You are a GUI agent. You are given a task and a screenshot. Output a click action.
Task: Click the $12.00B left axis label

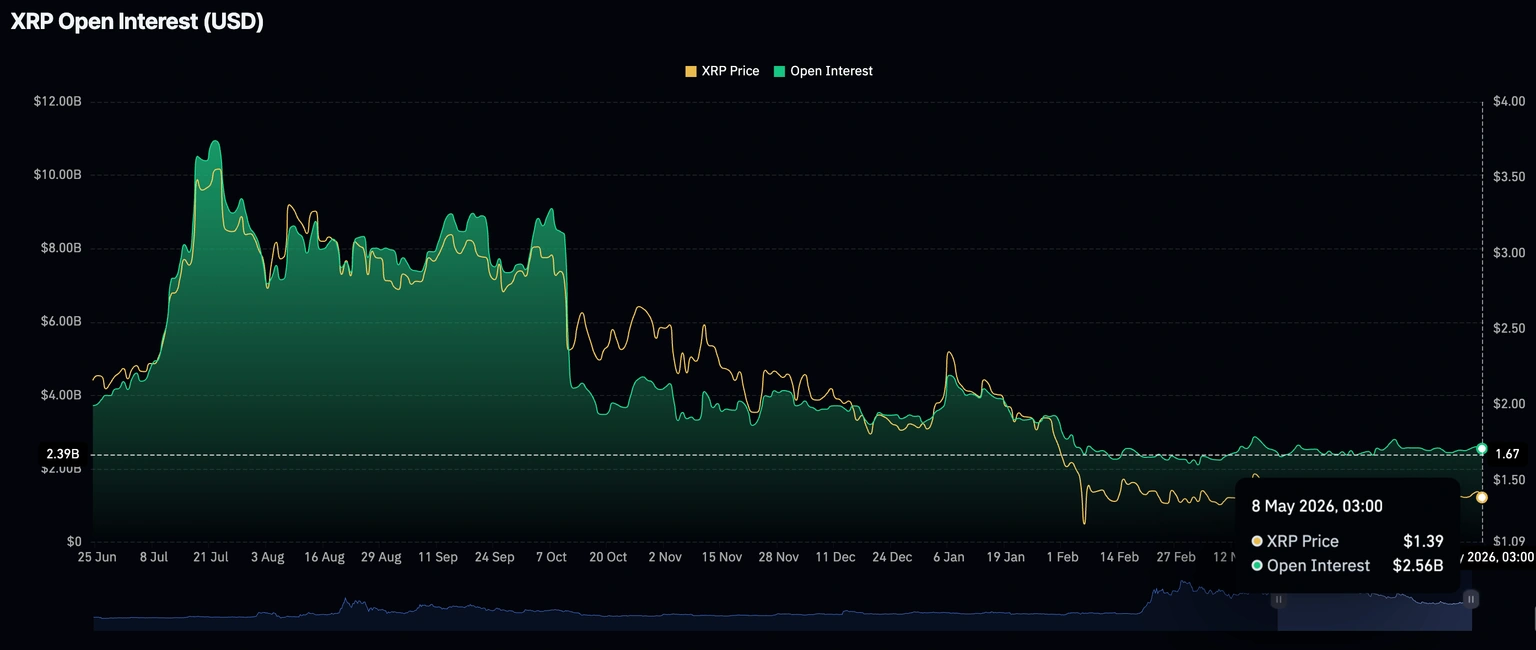click(57, 101)
